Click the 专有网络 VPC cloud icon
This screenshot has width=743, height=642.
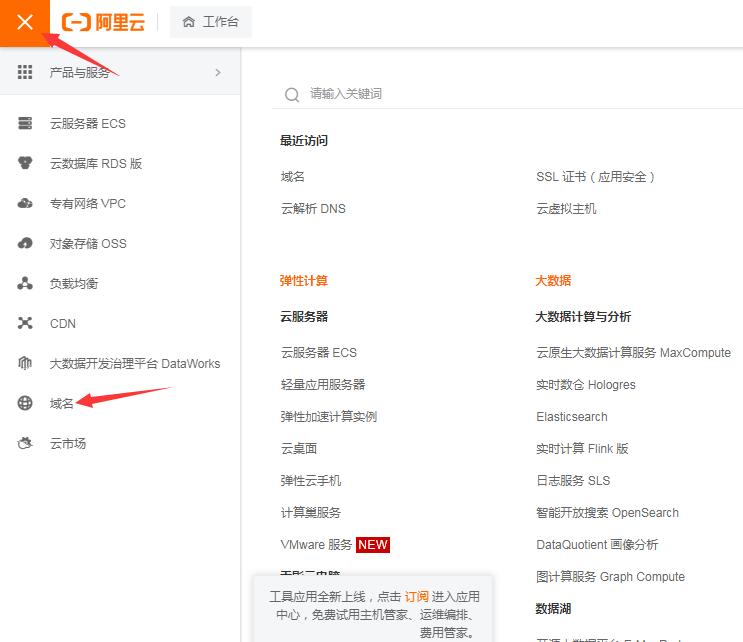coord(25,203)
